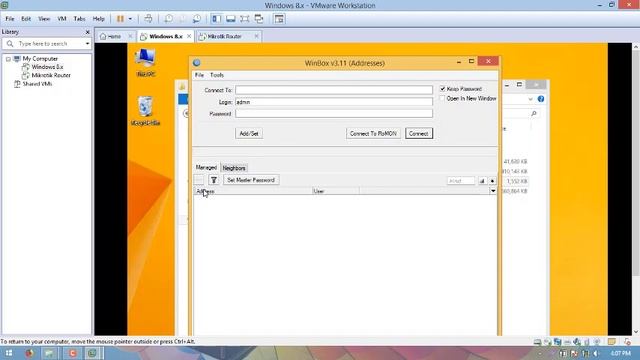The height and width of the screenshot is (360, 640).
Task: Toggle the library sidebar view icon
Action: pos(216,19)
